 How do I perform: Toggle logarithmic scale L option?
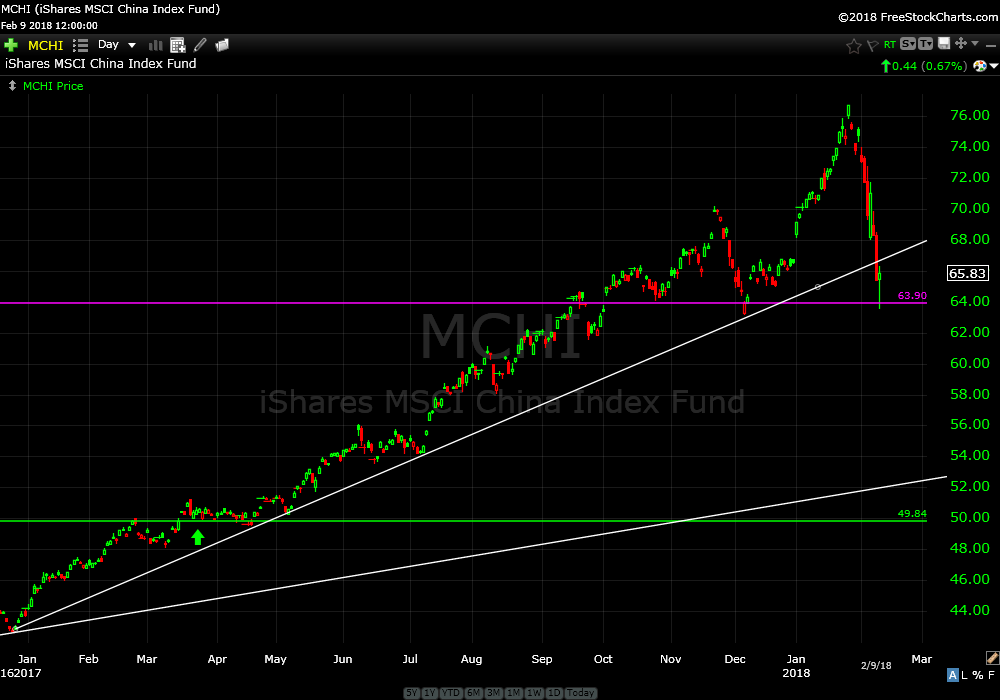pos(966,675)
